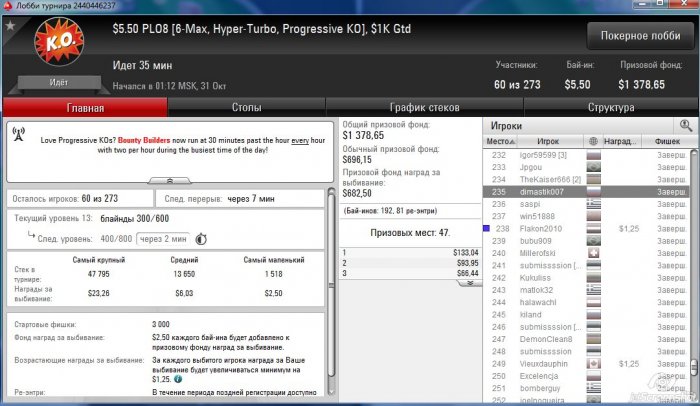Select player kiland row
The height and width of the screenshot is (406, 700).
point(586,314)
